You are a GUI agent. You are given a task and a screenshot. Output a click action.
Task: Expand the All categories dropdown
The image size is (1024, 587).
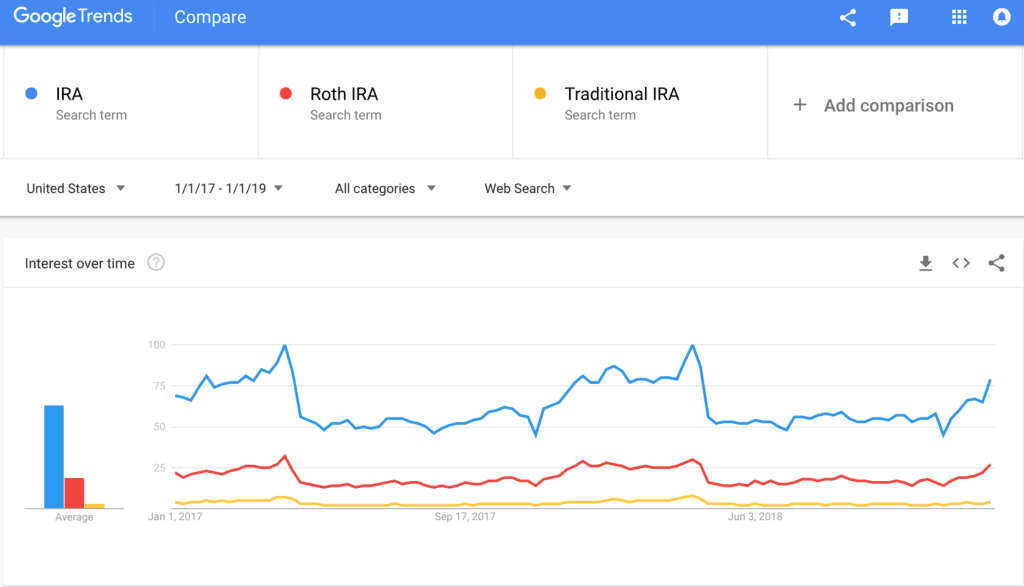[x=385, y=189]
